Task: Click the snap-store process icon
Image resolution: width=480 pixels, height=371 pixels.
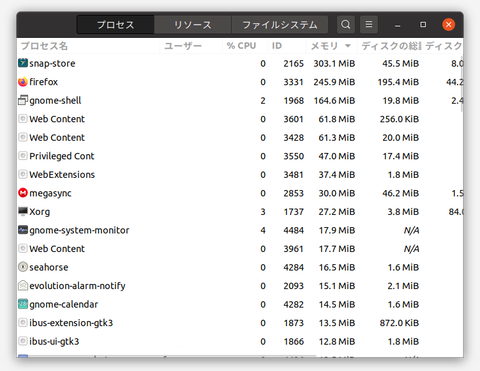Action: pos(23,63)
